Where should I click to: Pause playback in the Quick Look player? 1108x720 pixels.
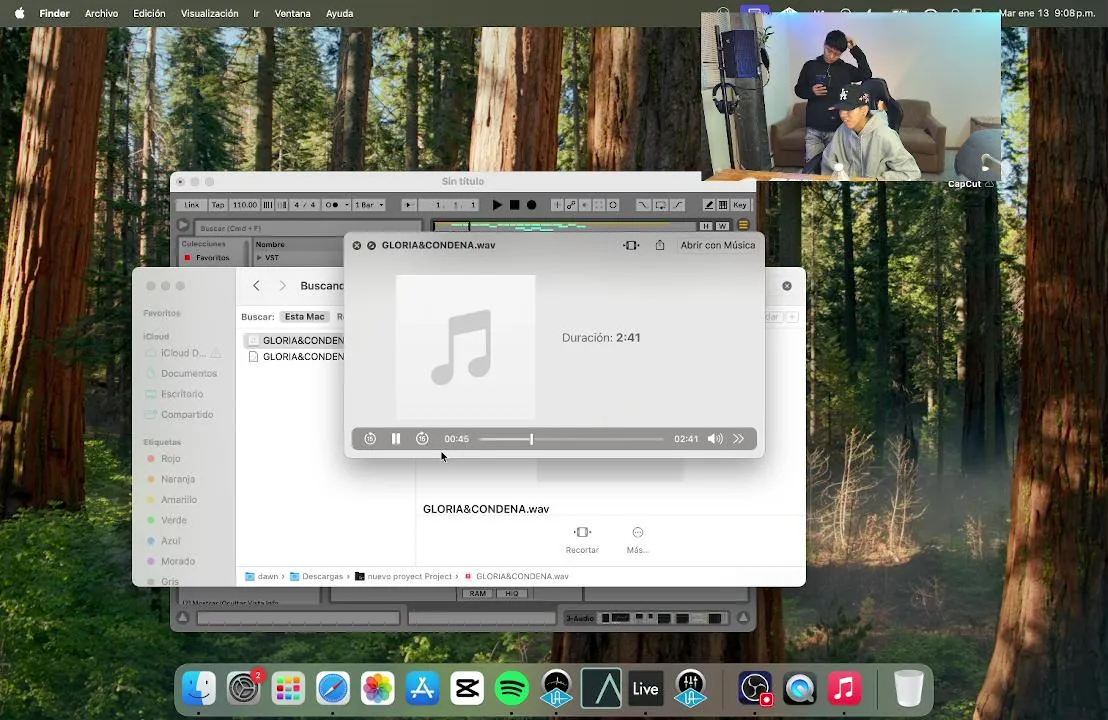click(396, 439)
